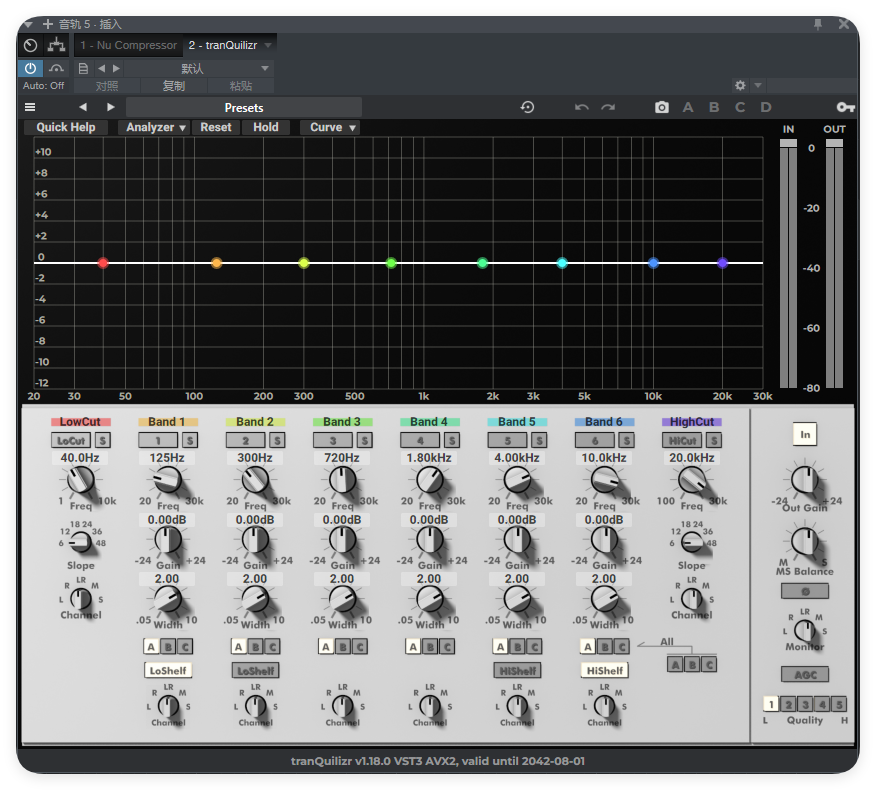Solo Band 3 with its S button
This screenshot has height=790, width=876.
click(364, 440)
